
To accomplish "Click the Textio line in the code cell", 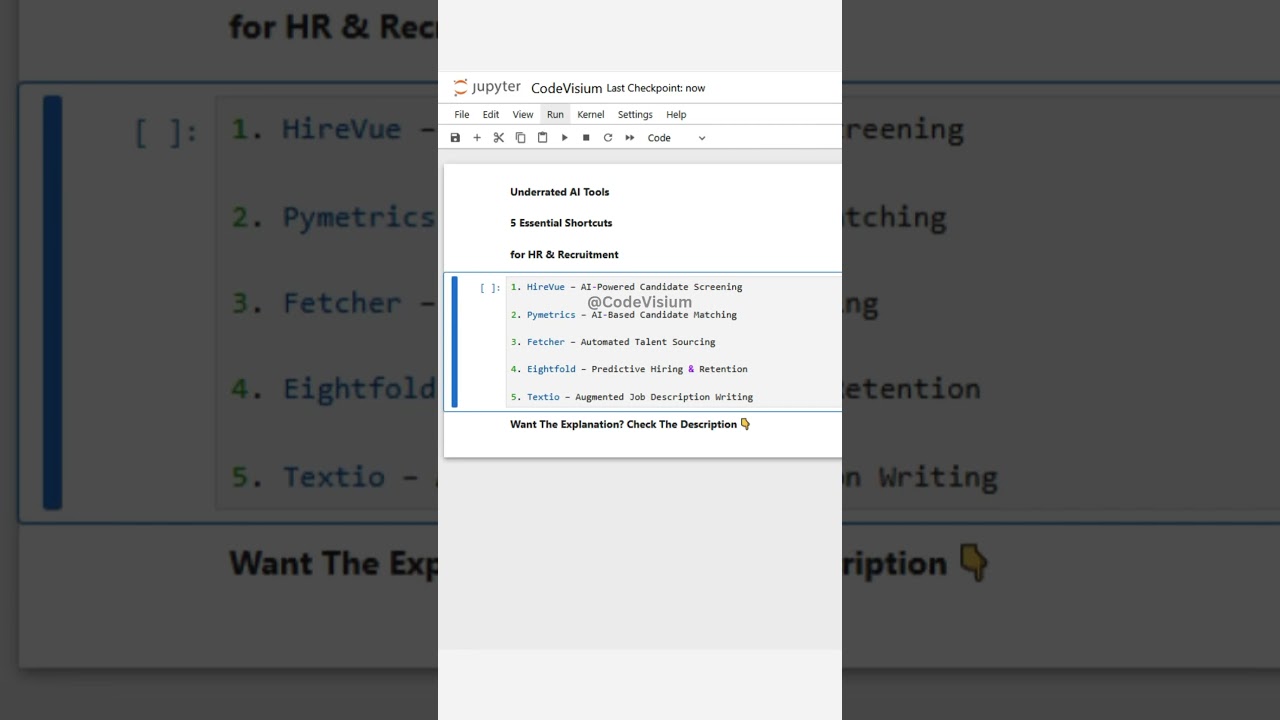I will pyautogui.click(x=632, y=397).
